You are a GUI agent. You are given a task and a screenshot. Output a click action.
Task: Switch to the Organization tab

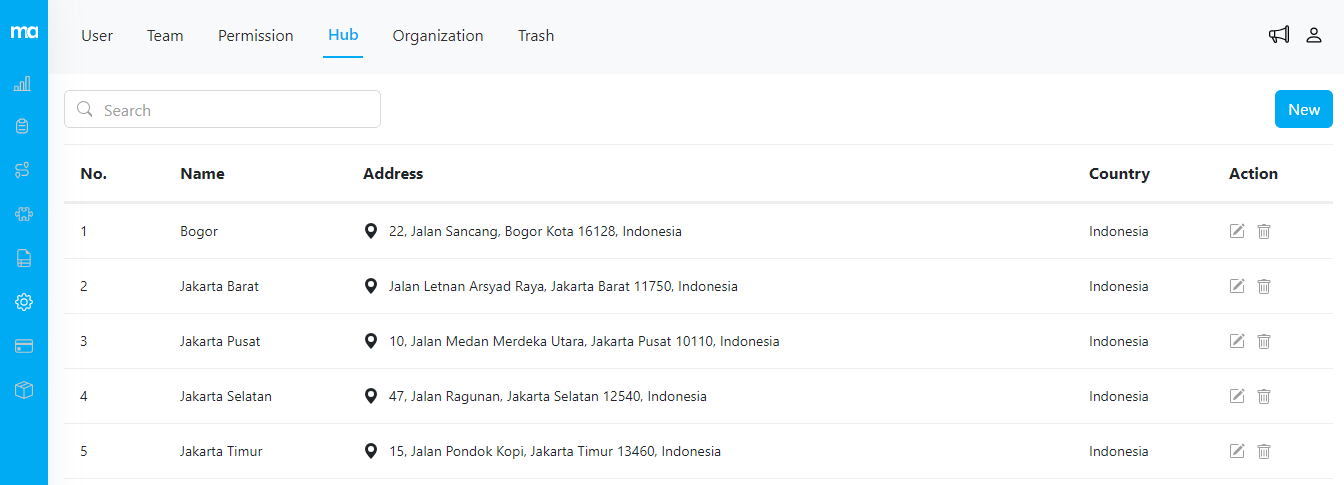[x=438, y=36]
